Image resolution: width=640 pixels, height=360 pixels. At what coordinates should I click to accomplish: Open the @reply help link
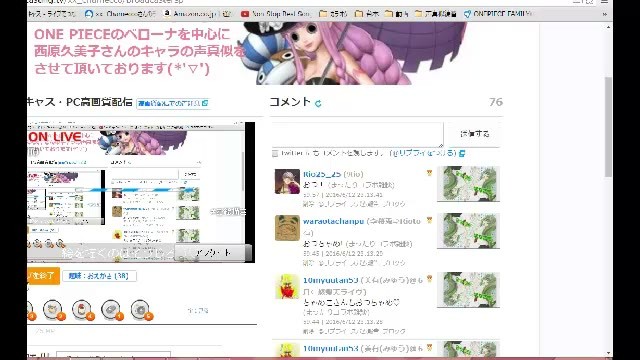click(427, 153)
